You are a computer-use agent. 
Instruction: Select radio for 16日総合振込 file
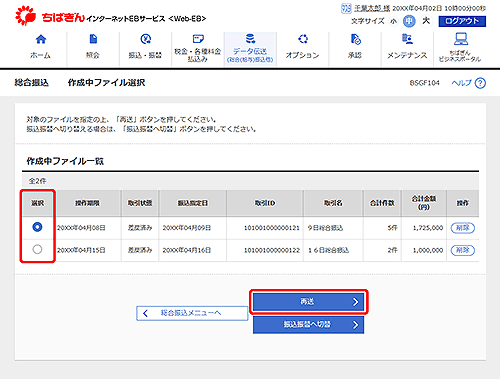coord(37,249)
